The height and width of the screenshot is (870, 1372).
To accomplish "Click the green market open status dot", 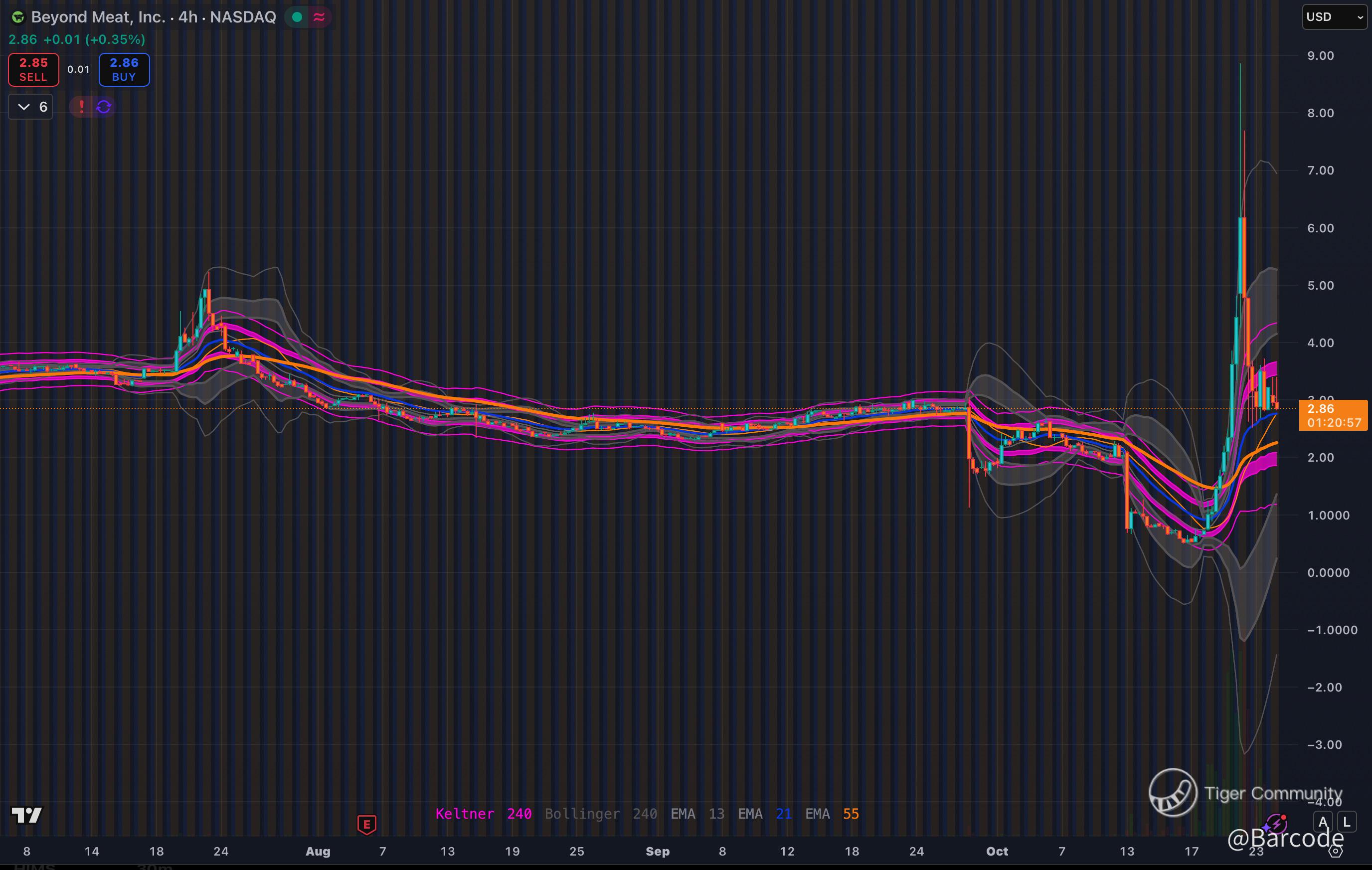I will coord(297,17).
